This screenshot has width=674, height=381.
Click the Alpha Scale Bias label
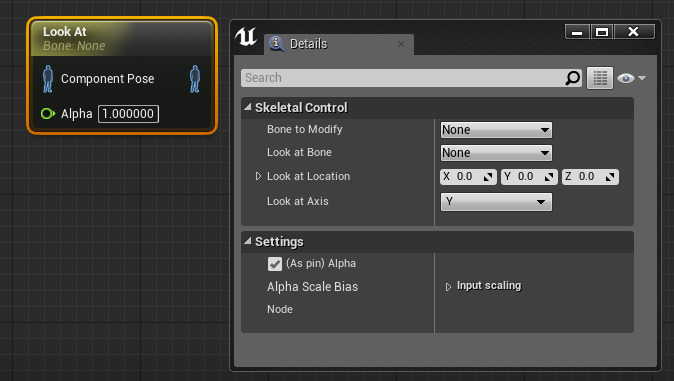(x=312, y=287)
